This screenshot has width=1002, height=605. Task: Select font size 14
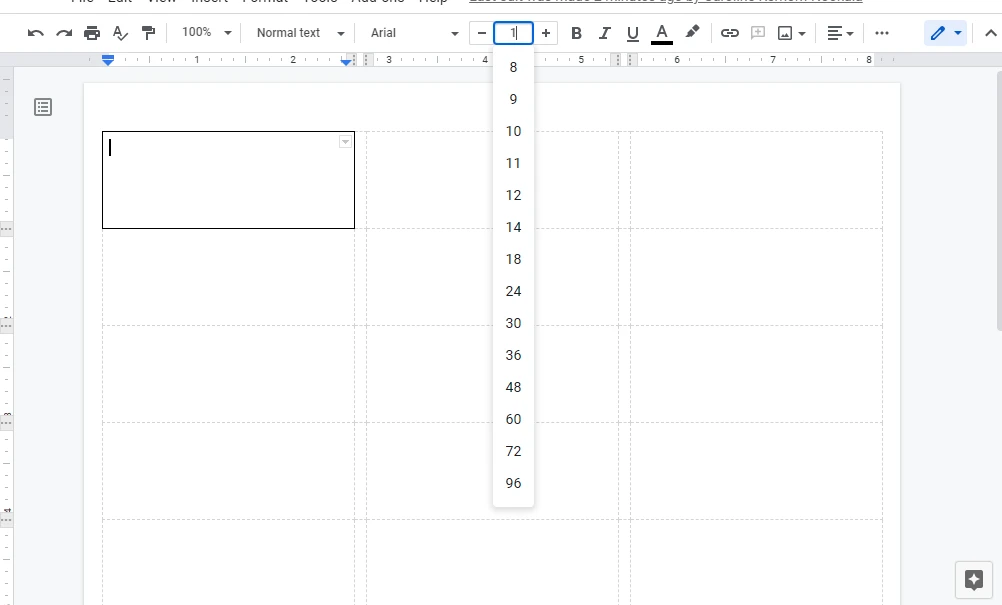(513, 227)
